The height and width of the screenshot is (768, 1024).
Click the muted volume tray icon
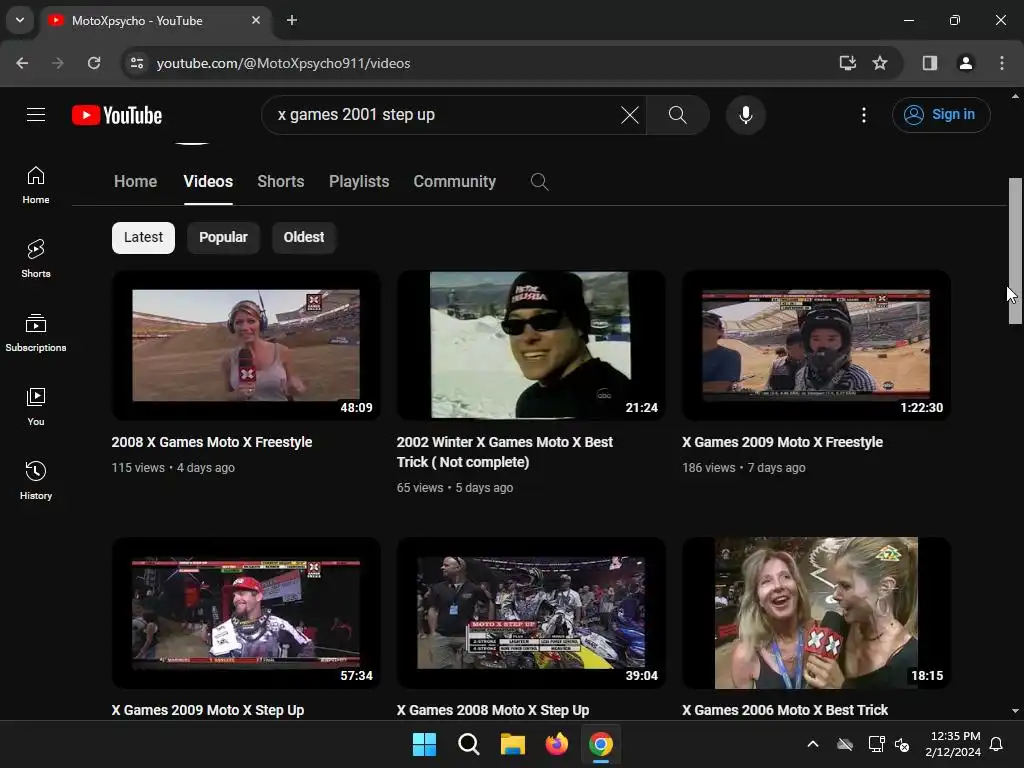tap(902, 744)
